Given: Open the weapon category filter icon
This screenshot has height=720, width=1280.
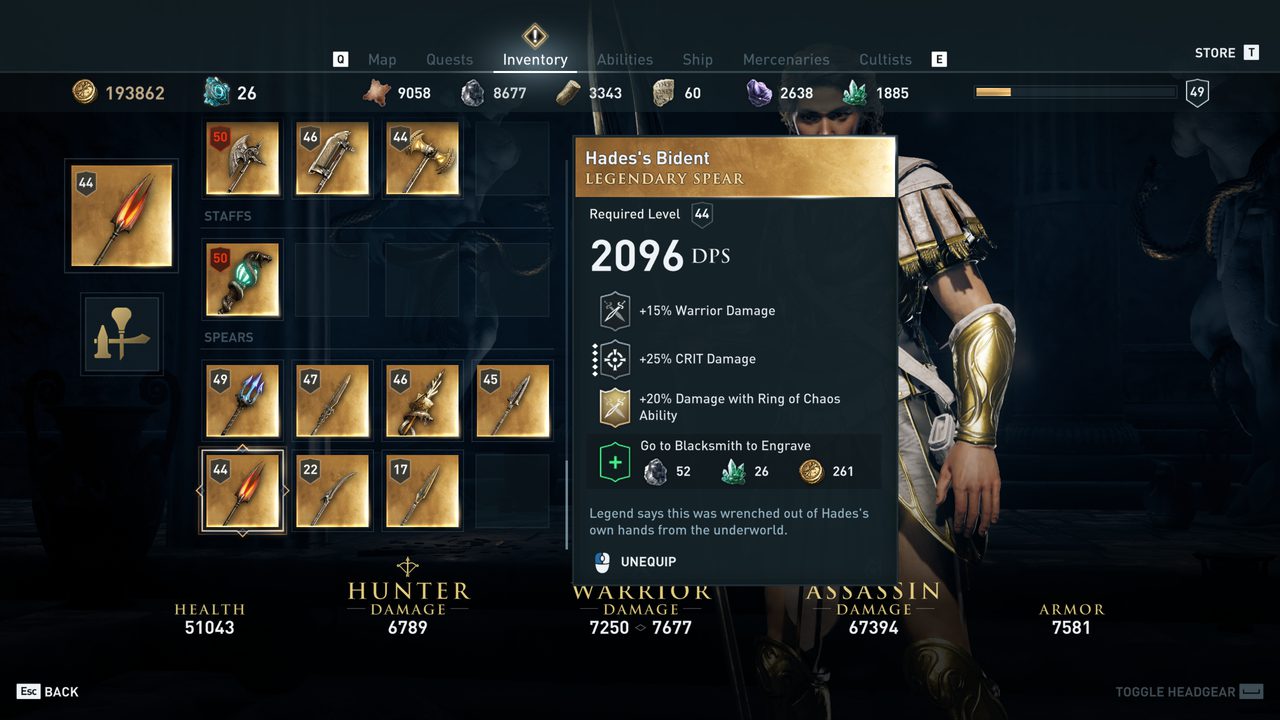Looking at the screenshot, I should (122, 334).
